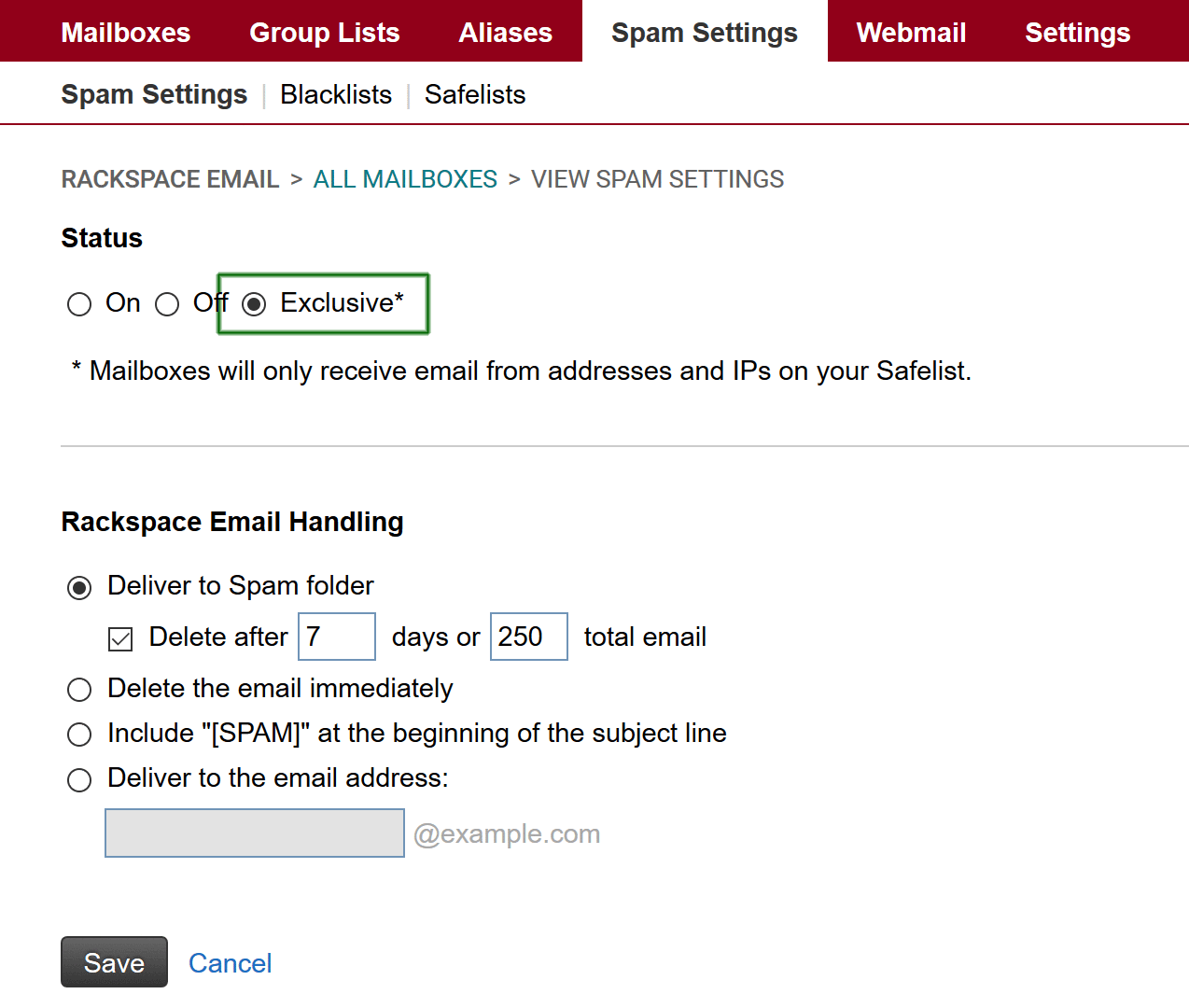Open the Mailboxes tab
This screenshot has height=1008, width=1189.
(125, 33)
